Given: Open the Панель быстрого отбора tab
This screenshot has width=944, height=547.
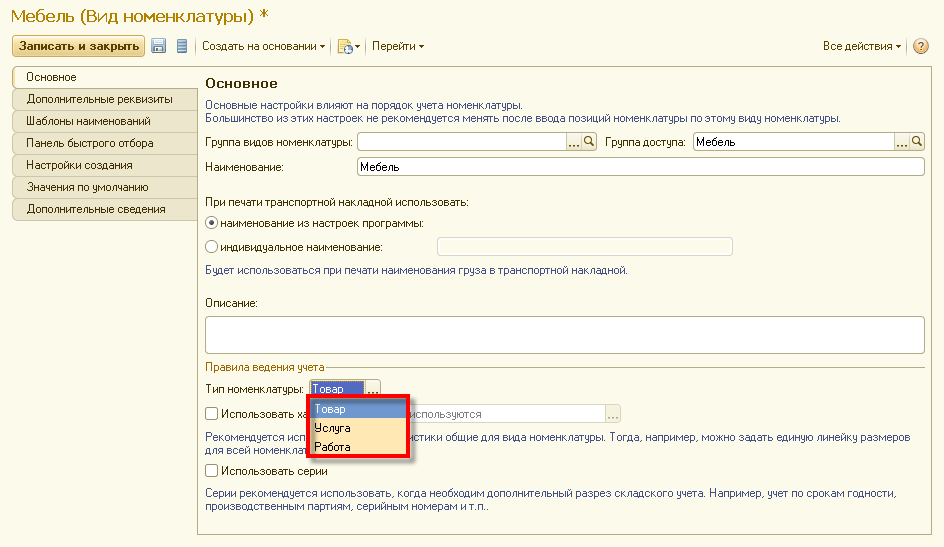Looking at the screenshot, I should pyautogui.click(x=105, y=143).
